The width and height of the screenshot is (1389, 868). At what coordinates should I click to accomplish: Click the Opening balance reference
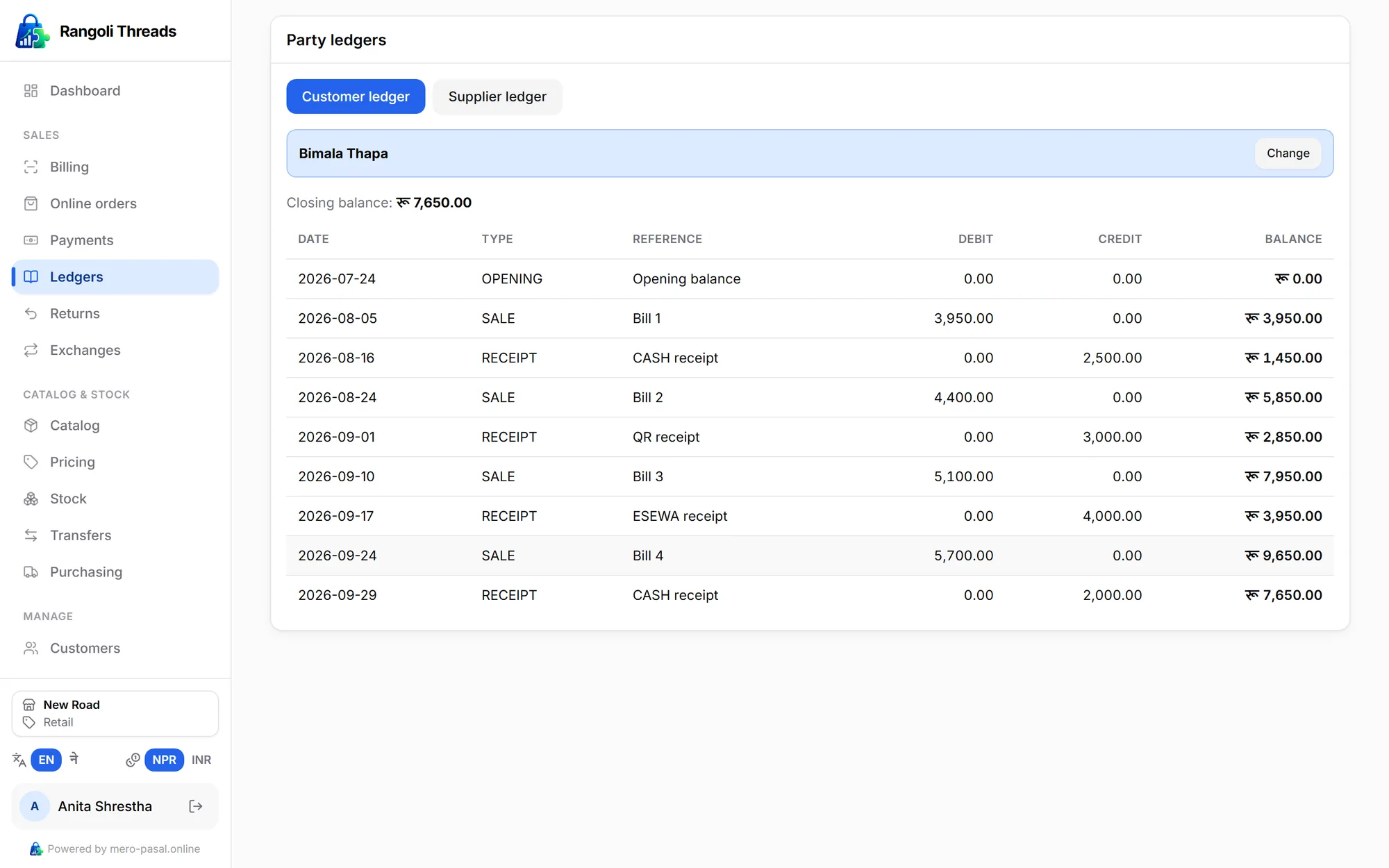point(686,278)
